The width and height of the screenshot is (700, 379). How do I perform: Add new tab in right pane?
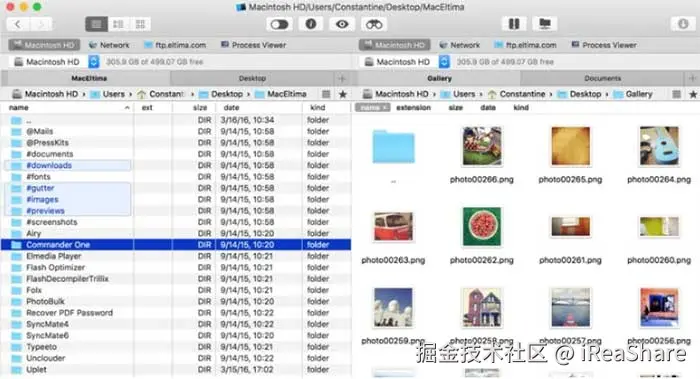pos(692,79)
